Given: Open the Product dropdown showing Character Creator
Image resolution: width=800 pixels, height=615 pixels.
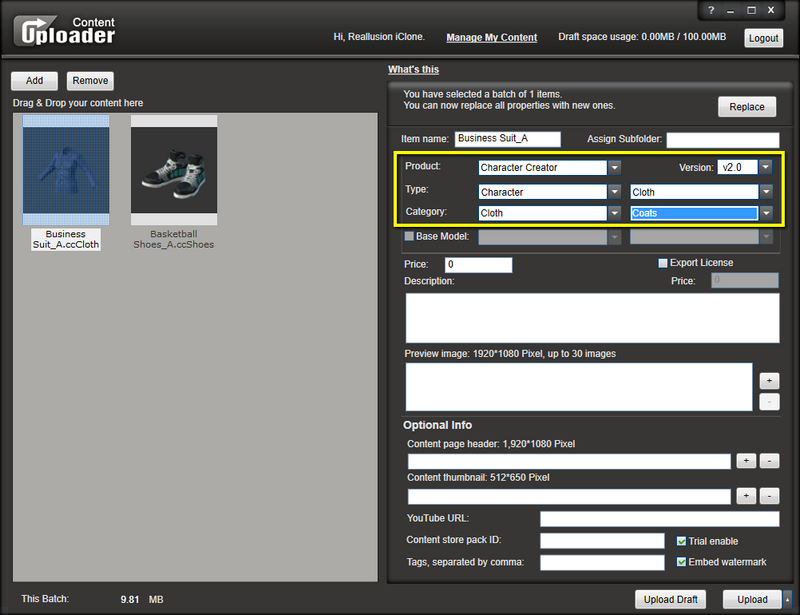Looking at the screenshot, I should click(x=615, y=168).
